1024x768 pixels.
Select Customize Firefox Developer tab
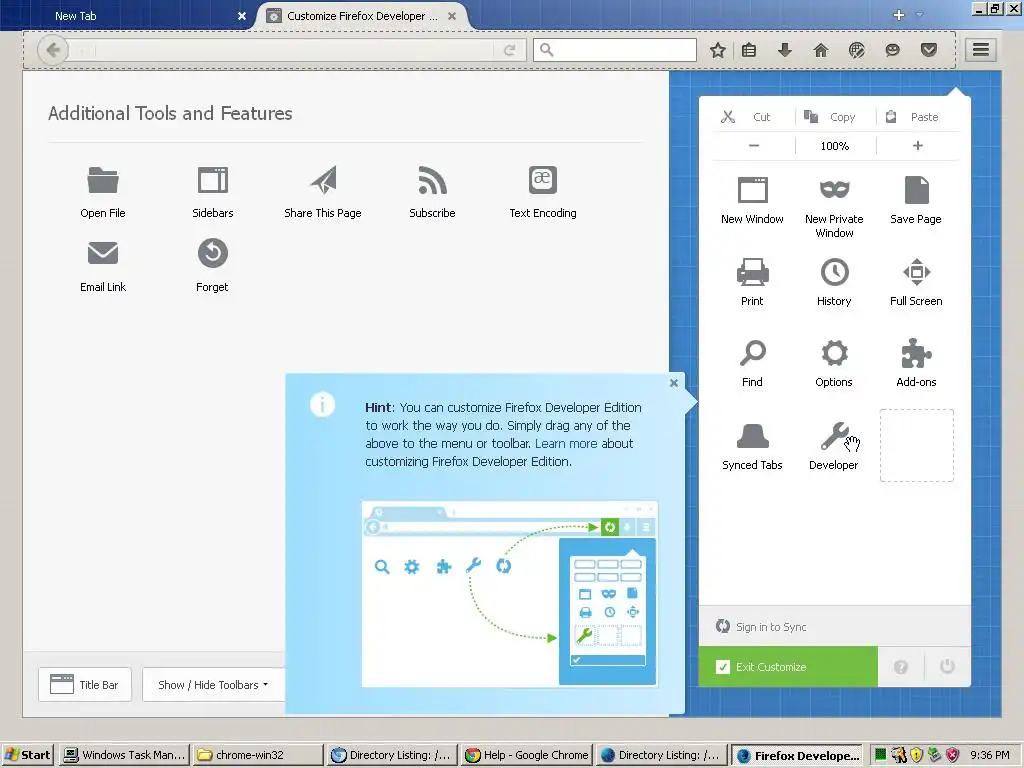pyautogui.click(x=362, y=16)
